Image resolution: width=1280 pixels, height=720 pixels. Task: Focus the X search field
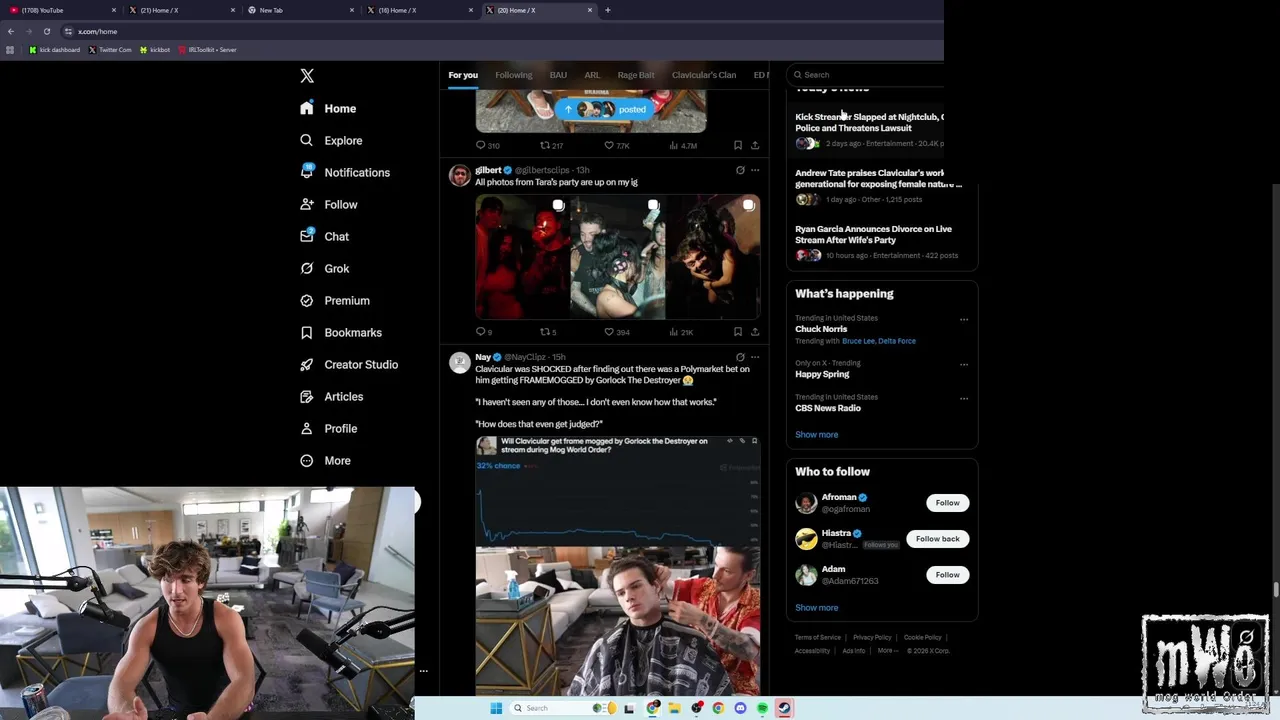(x=866, y=75)
